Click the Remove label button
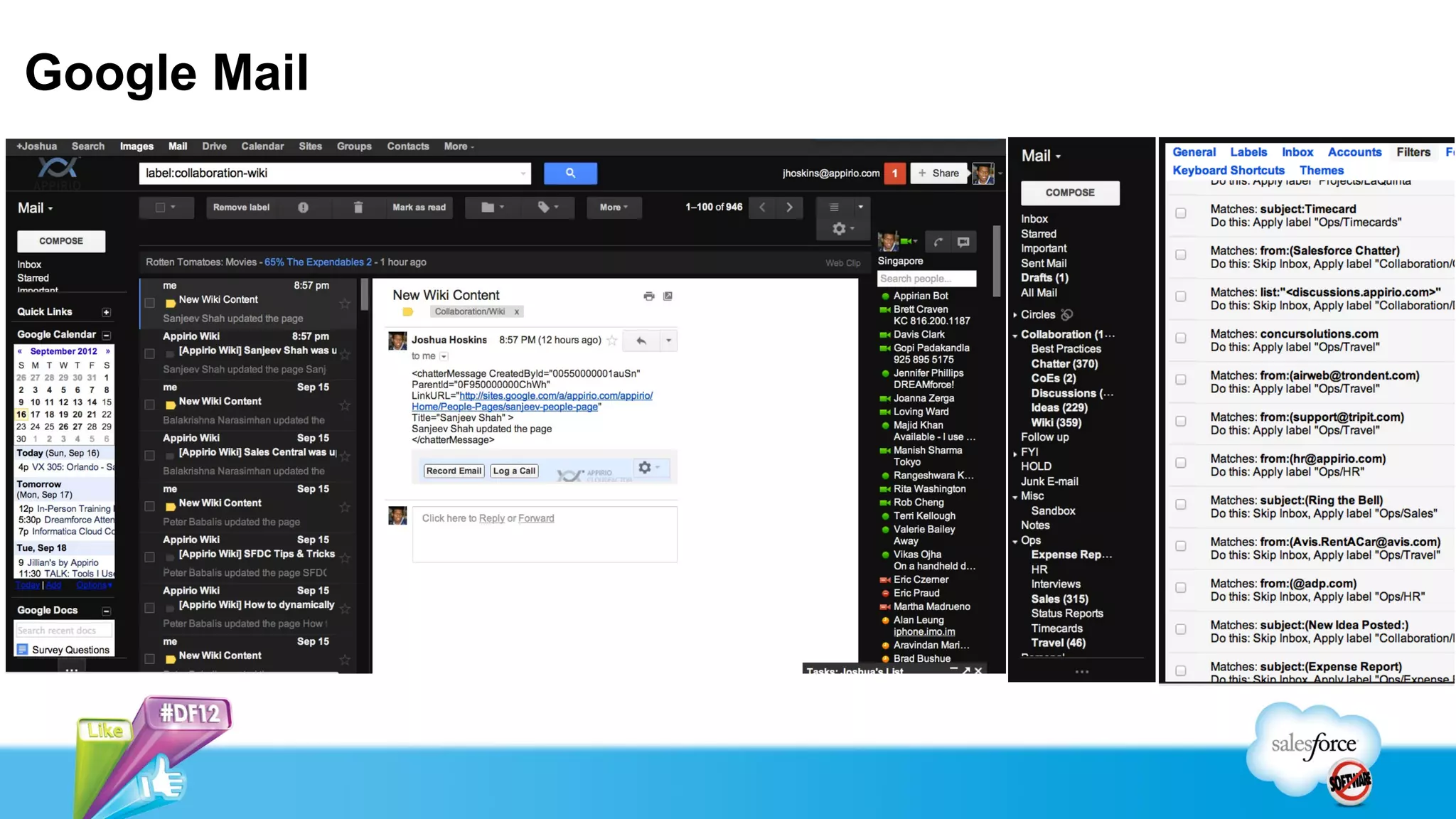The width and height of the screenshot is (1456, 819). [x=241, y=208]
